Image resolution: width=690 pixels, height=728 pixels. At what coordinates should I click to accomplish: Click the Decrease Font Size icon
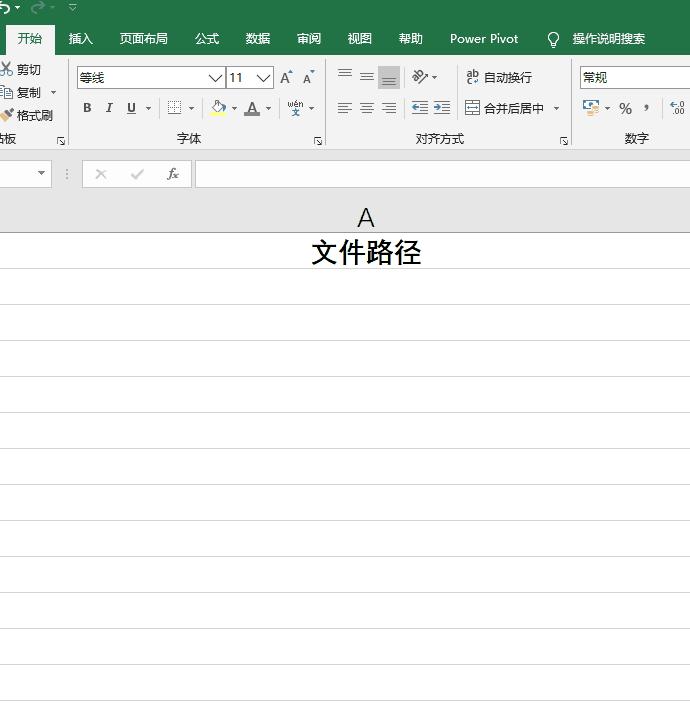(x=309, y=77)
